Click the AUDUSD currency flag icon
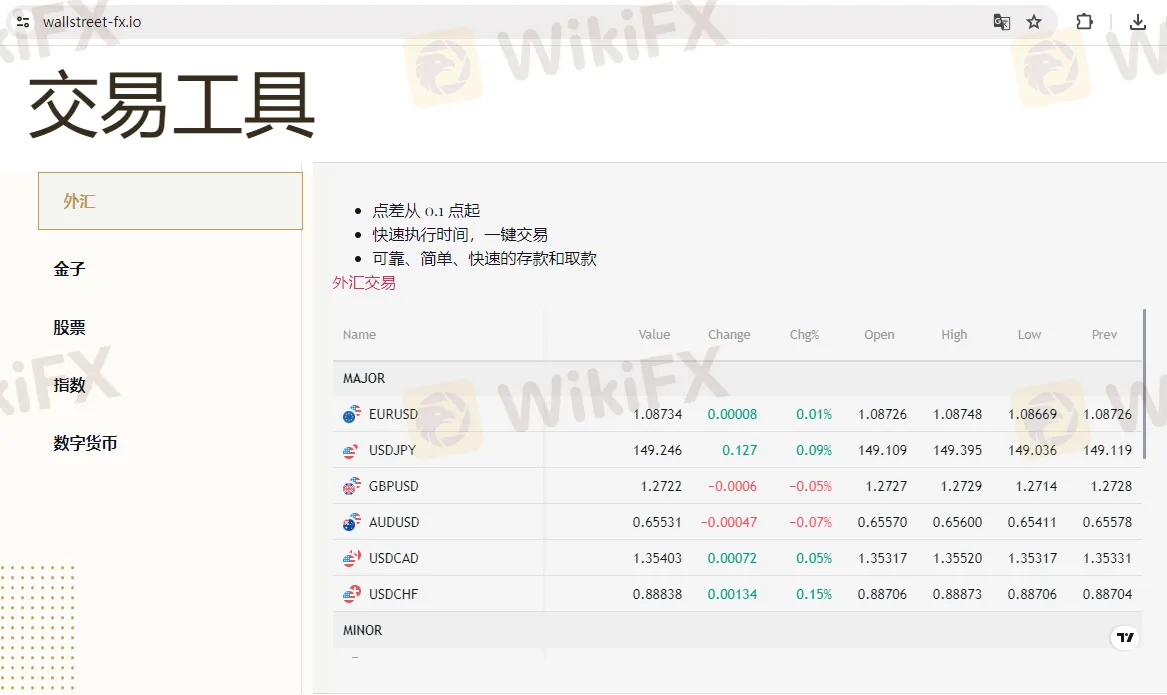The image size is (1167, 695). pos(351,522)
